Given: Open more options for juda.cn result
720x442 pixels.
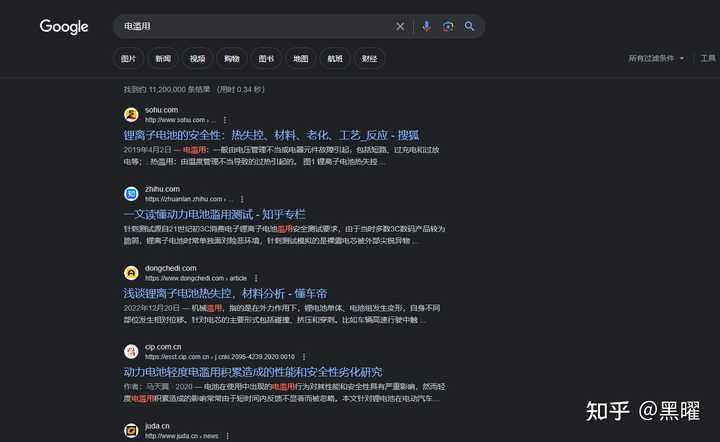Looking at the screenshot, I should 227,436.
